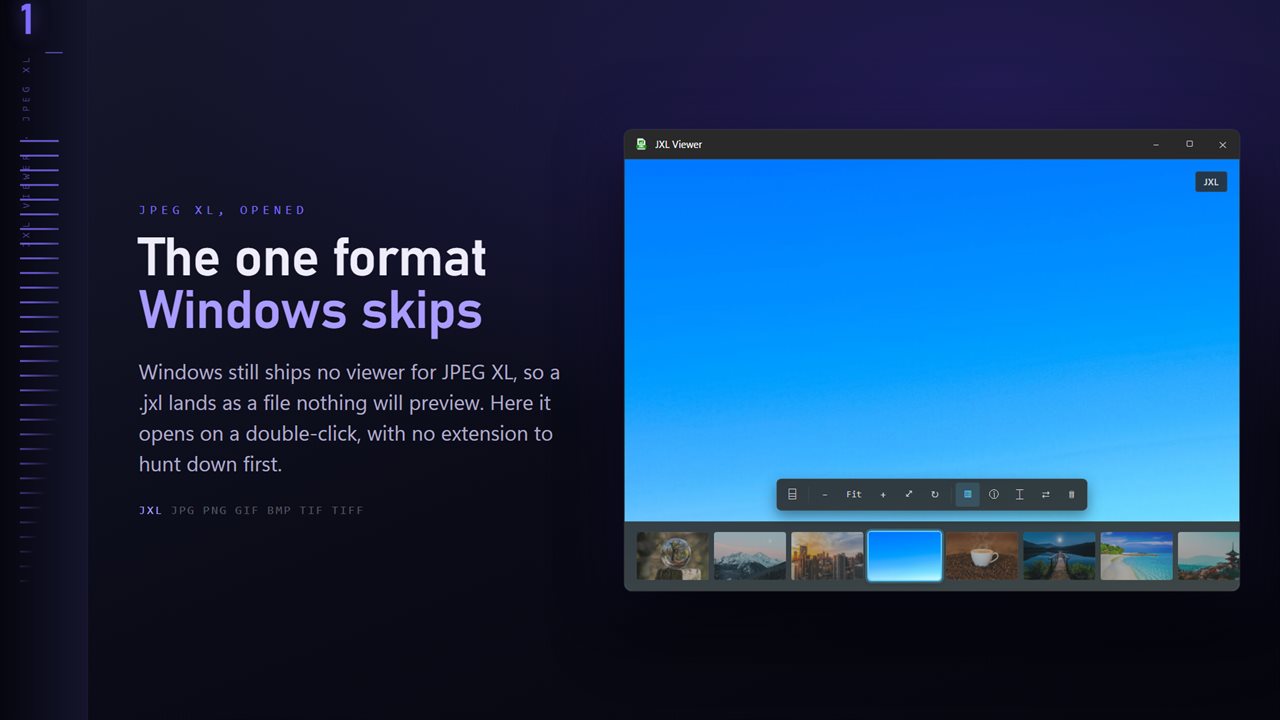The image size is (1280, 720).
Task: Zoom out with the minus toolbar button
Action: coord(825,494)
